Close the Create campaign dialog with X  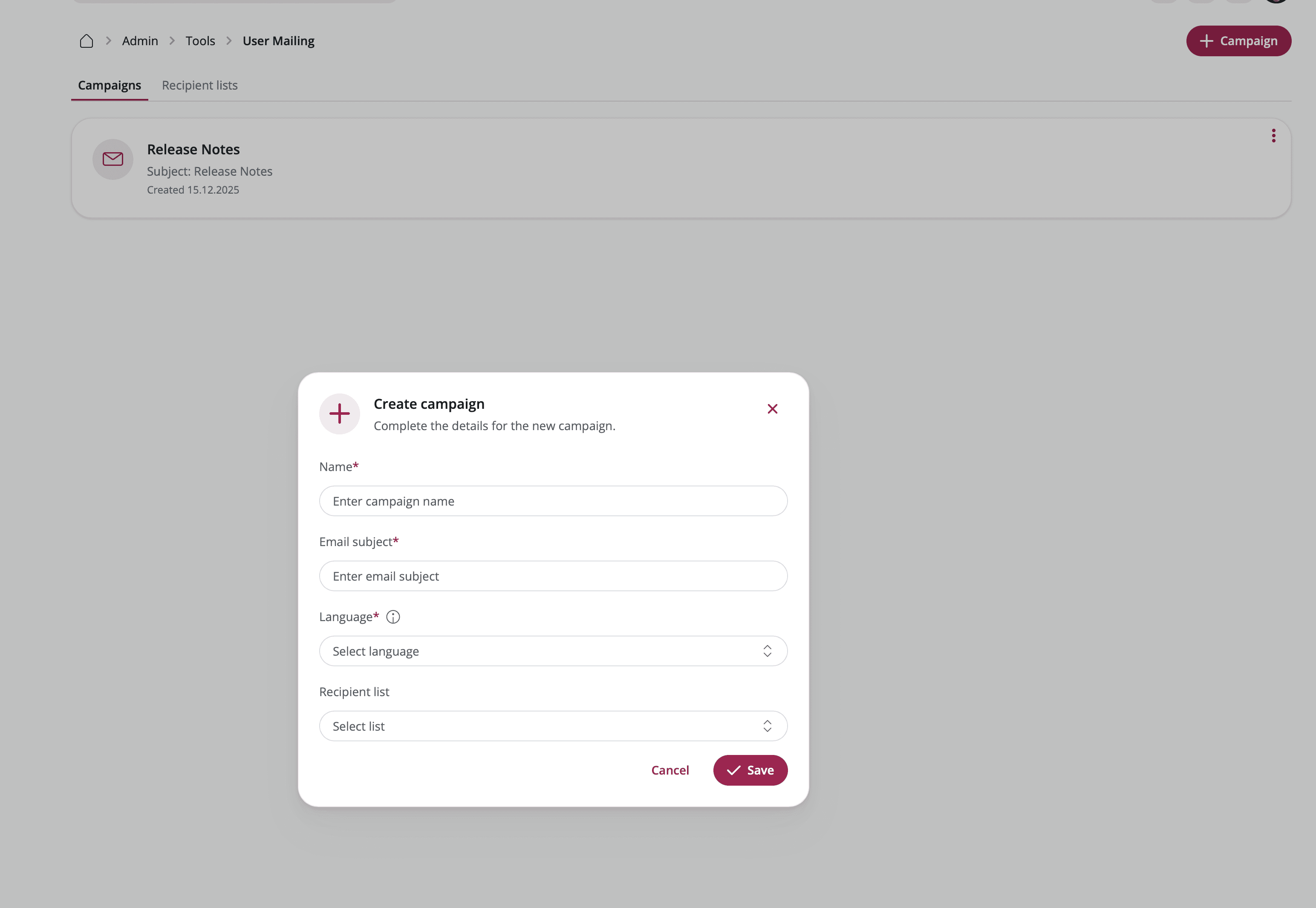pyautogui.click(x=772, y=409)
